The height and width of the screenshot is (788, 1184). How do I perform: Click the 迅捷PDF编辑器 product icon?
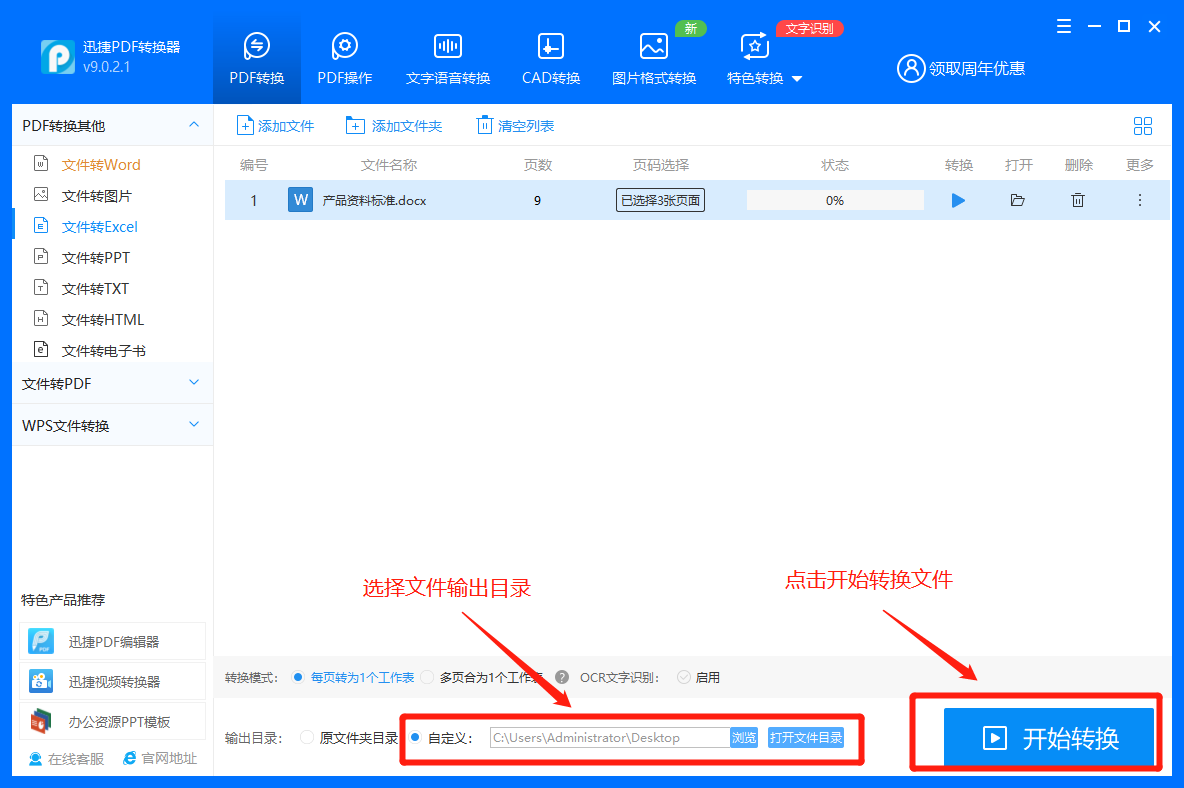[x=41, y=642]
